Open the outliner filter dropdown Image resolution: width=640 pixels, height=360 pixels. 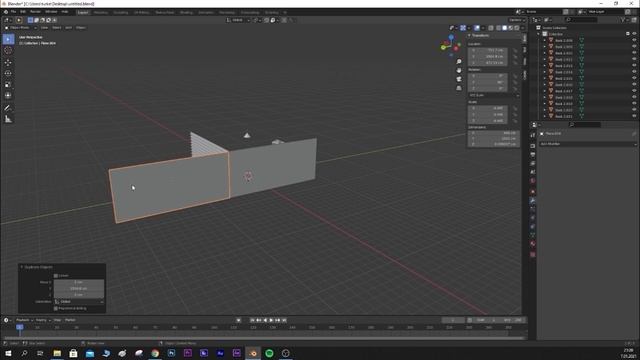[x=624, y=20]
